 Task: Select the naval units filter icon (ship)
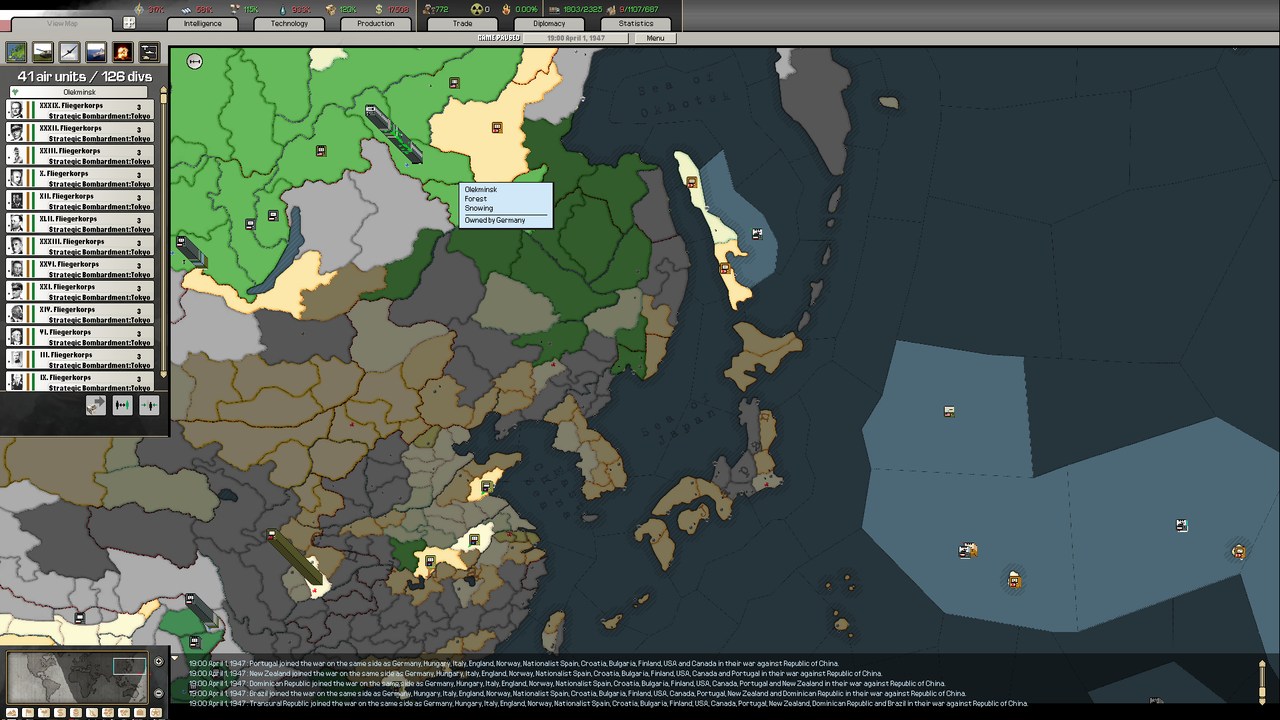coord(96,51)
